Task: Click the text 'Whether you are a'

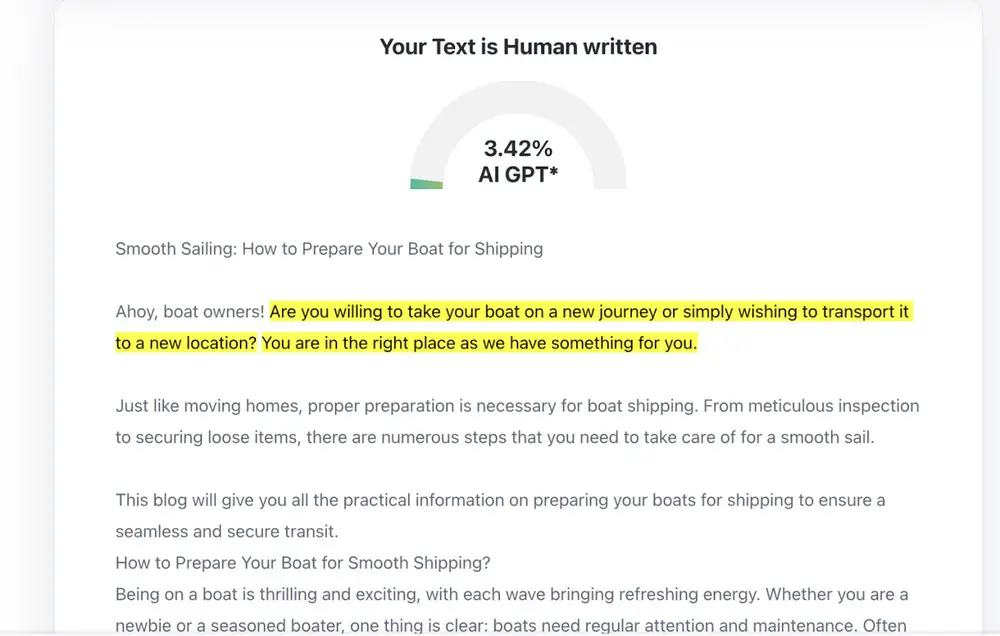Action: (x=837, y=595)
